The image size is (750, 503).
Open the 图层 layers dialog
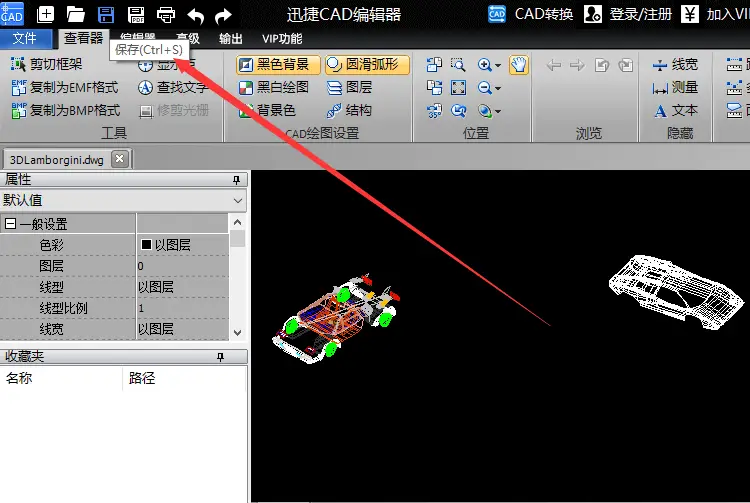(350, 87)
